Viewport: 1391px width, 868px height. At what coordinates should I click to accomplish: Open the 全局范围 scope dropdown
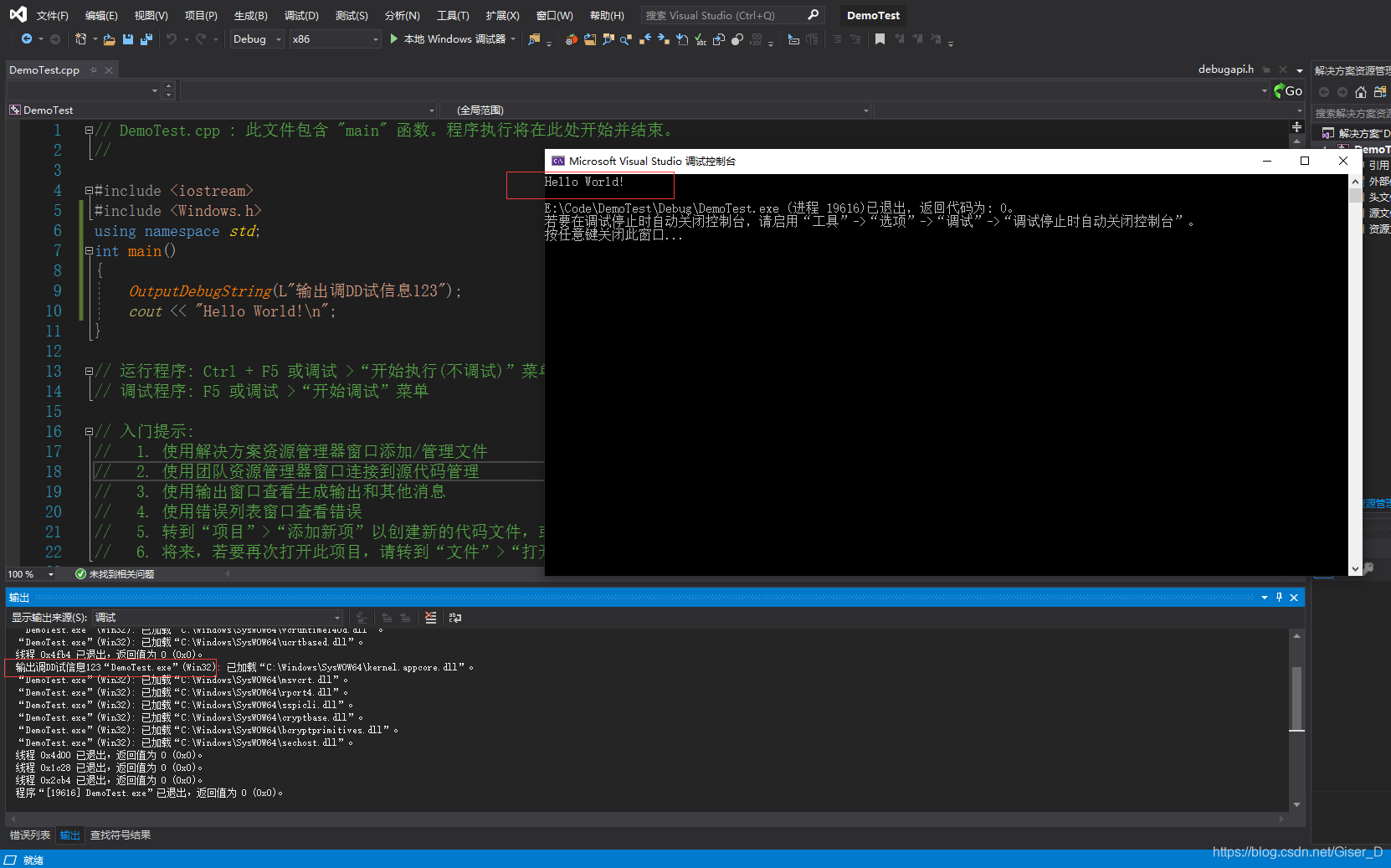point(657,110)
